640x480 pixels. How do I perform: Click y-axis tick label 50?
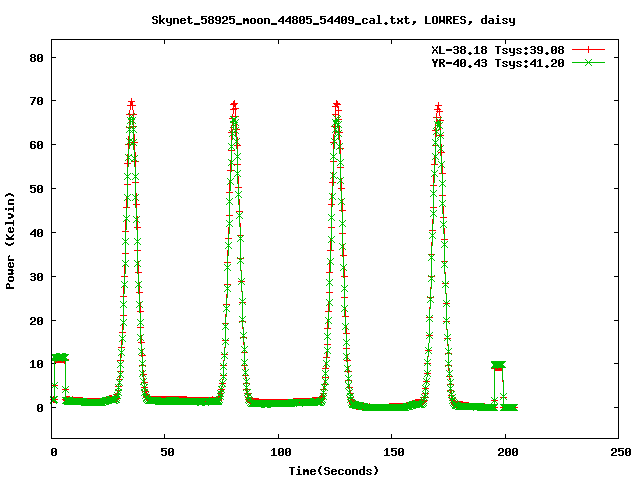tap(36, 189)
